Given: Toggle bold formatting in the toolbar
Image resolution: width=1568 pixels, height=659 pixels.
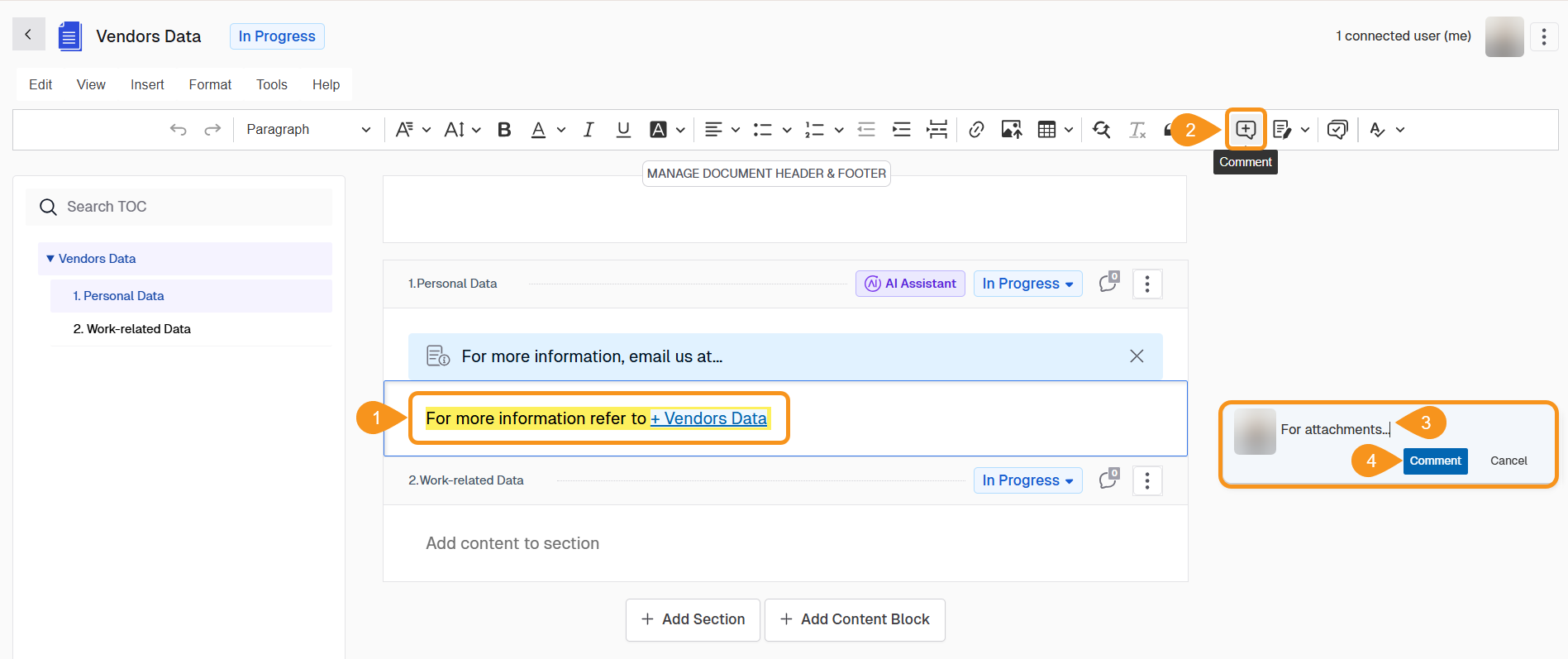Looking at the screenshot, I should [504, 130].
